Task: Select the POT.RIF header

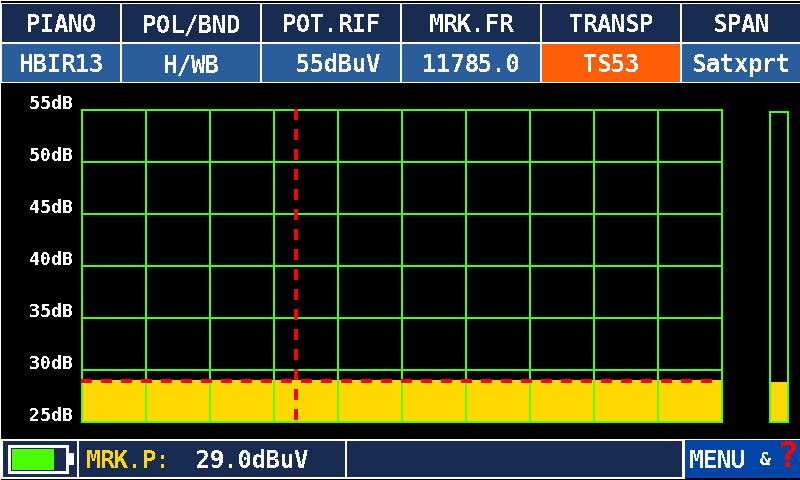Action: [x=331, y=23]
